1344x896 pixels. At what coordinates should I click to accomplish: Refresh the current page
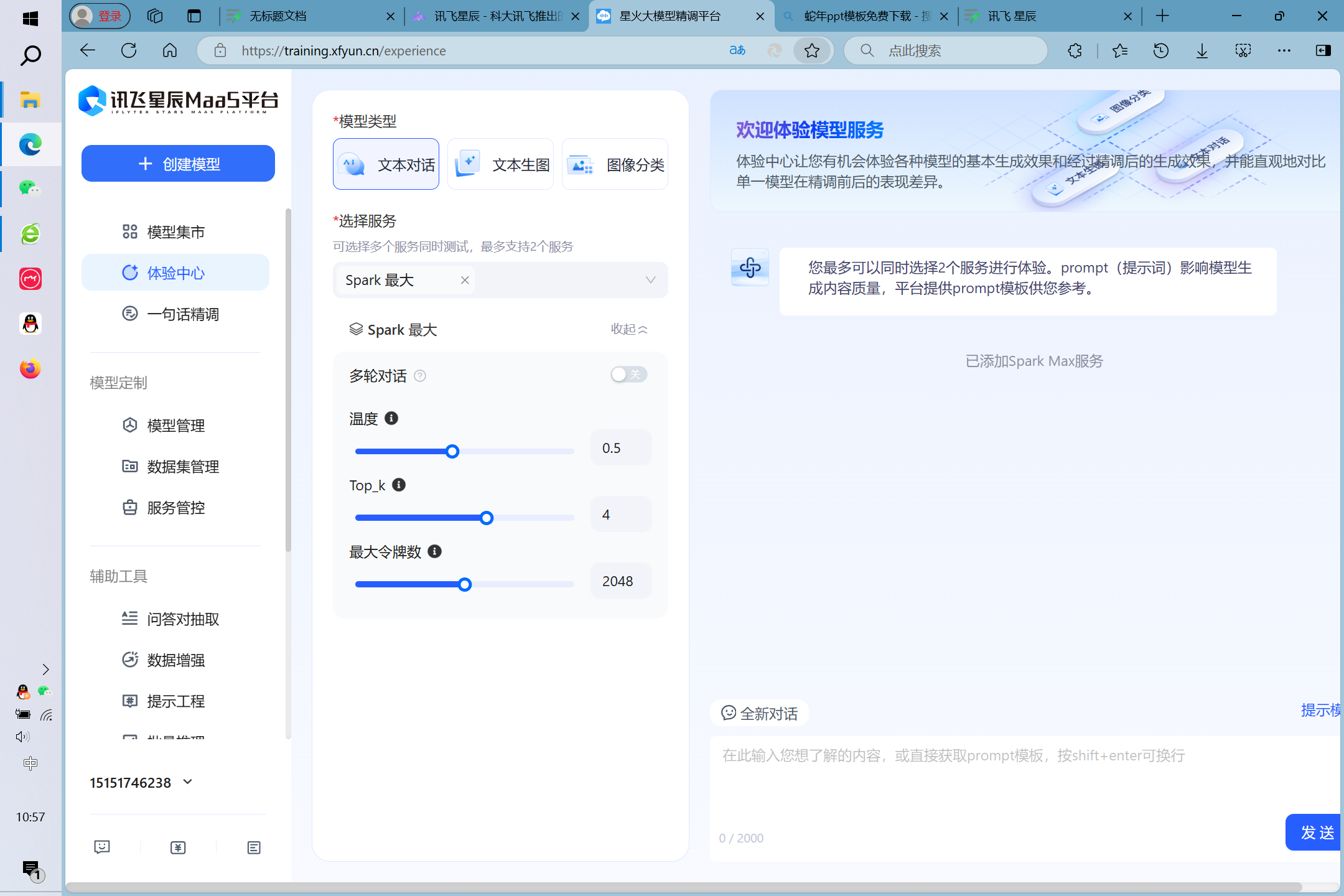point(129,50)
